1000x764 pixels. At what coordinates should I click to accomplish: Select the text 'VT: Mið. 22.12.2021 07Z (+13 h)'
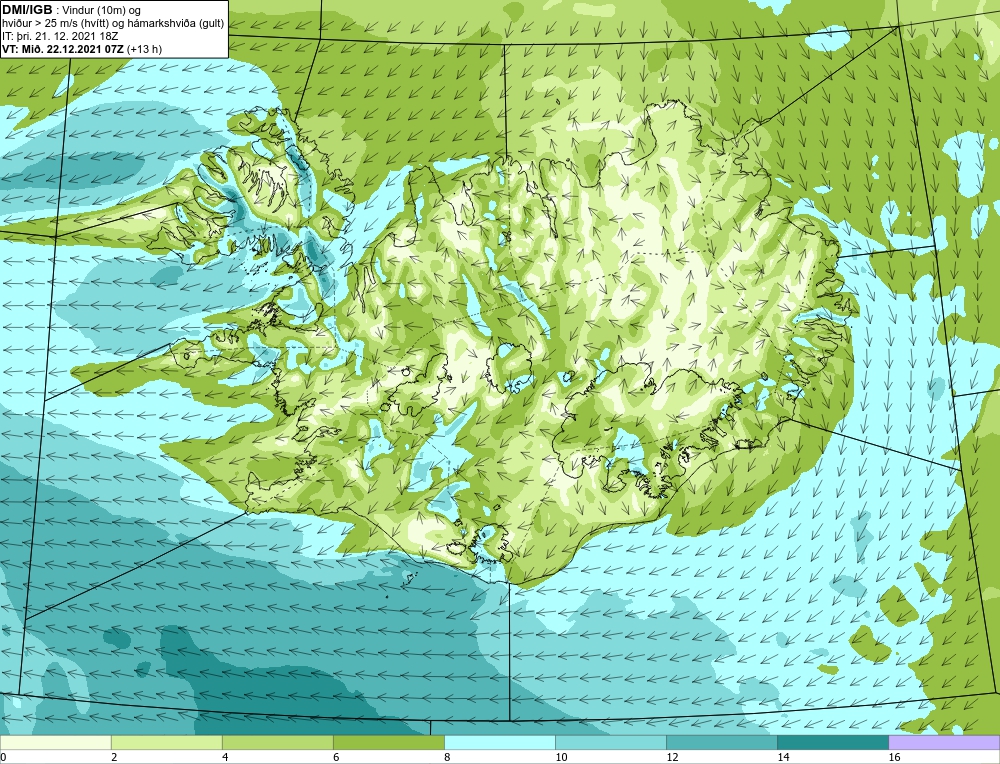coord(82,49)
